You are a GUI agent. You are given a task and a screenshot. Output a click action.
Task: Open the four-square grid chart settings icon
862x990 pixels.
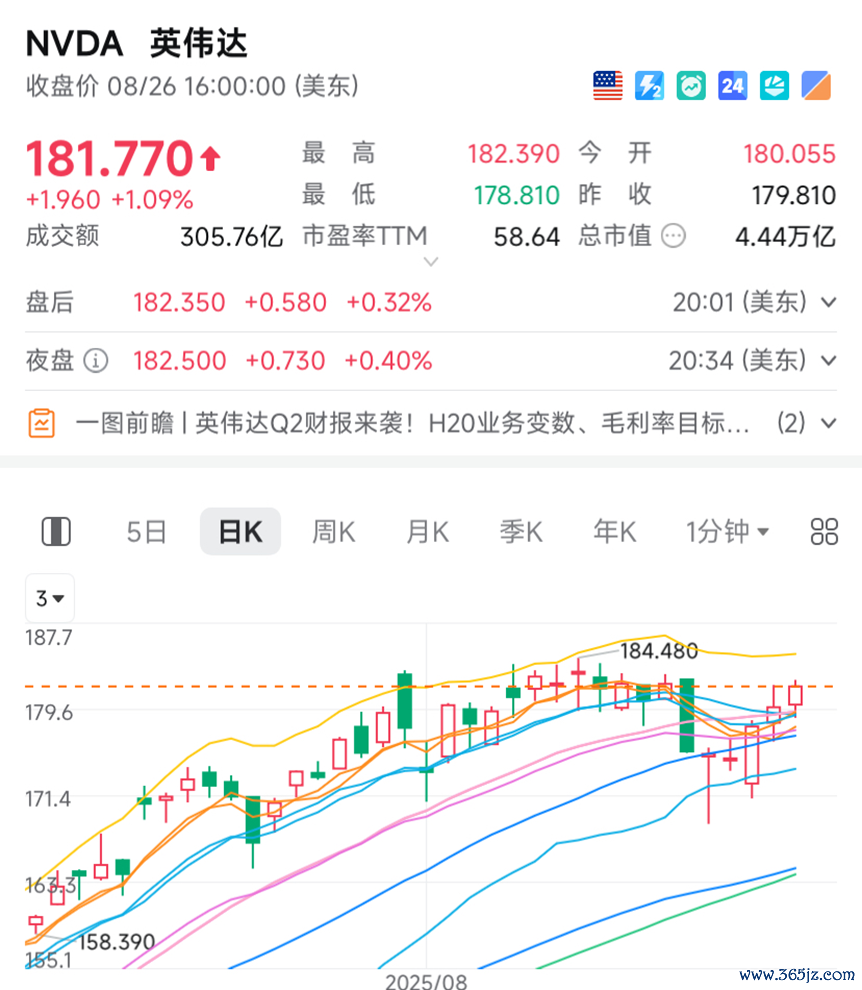(824, 532)
